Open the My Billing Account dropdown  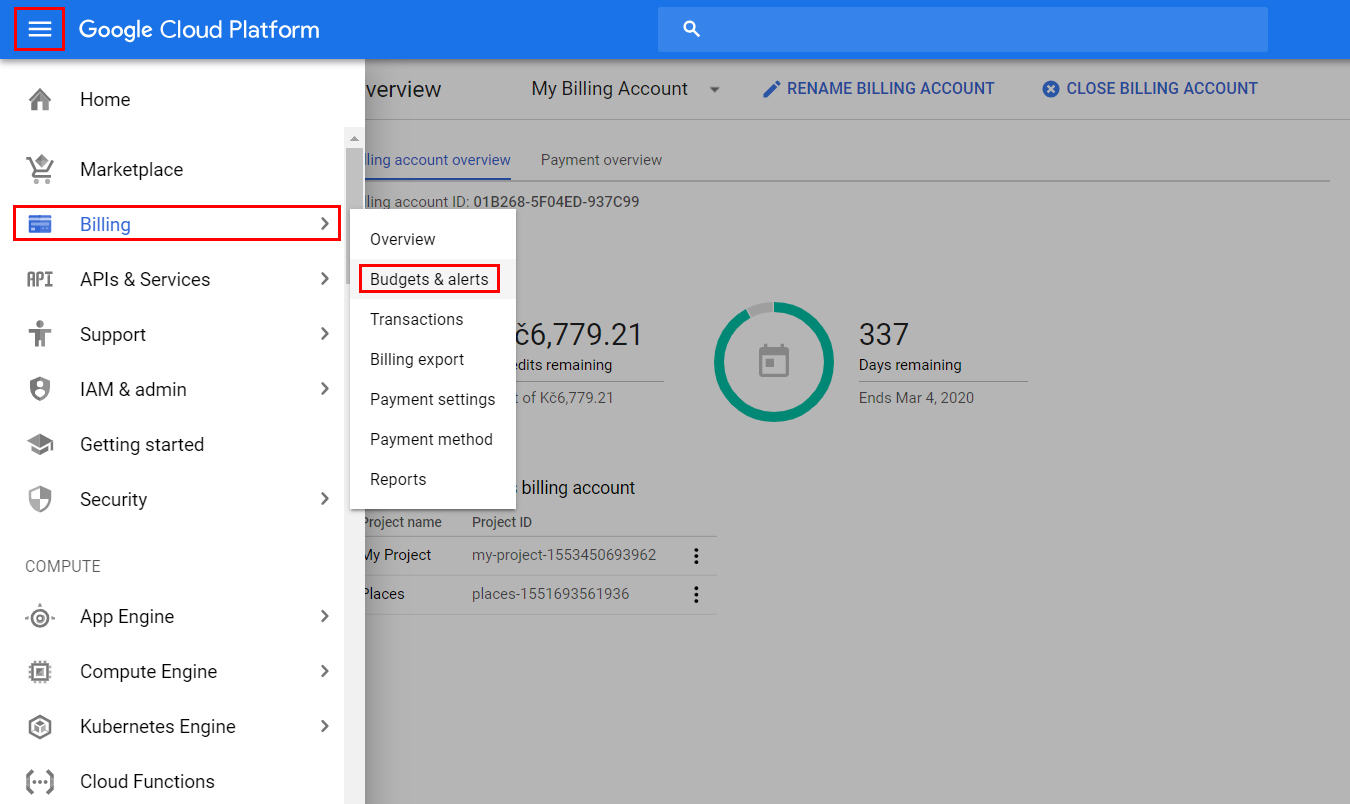tap(625, 89)
